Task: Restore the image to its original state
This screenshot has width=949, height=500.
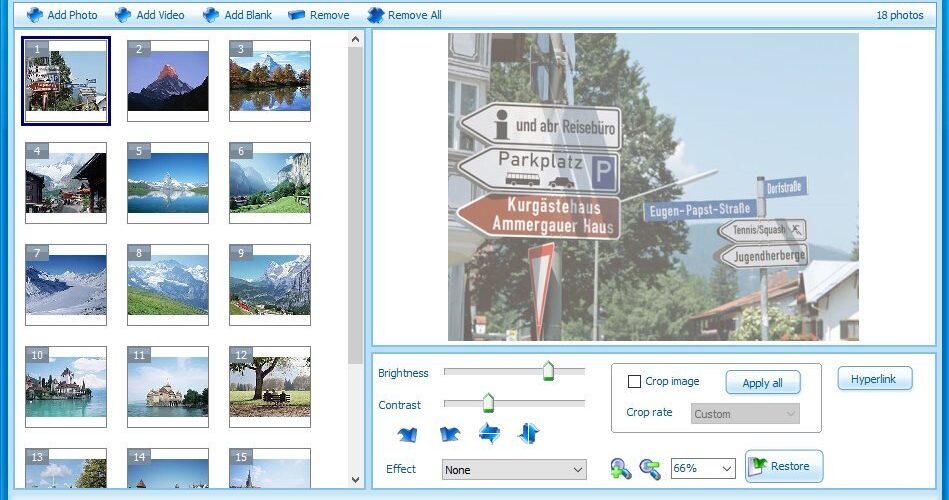Action: click(x=784, y=466)
